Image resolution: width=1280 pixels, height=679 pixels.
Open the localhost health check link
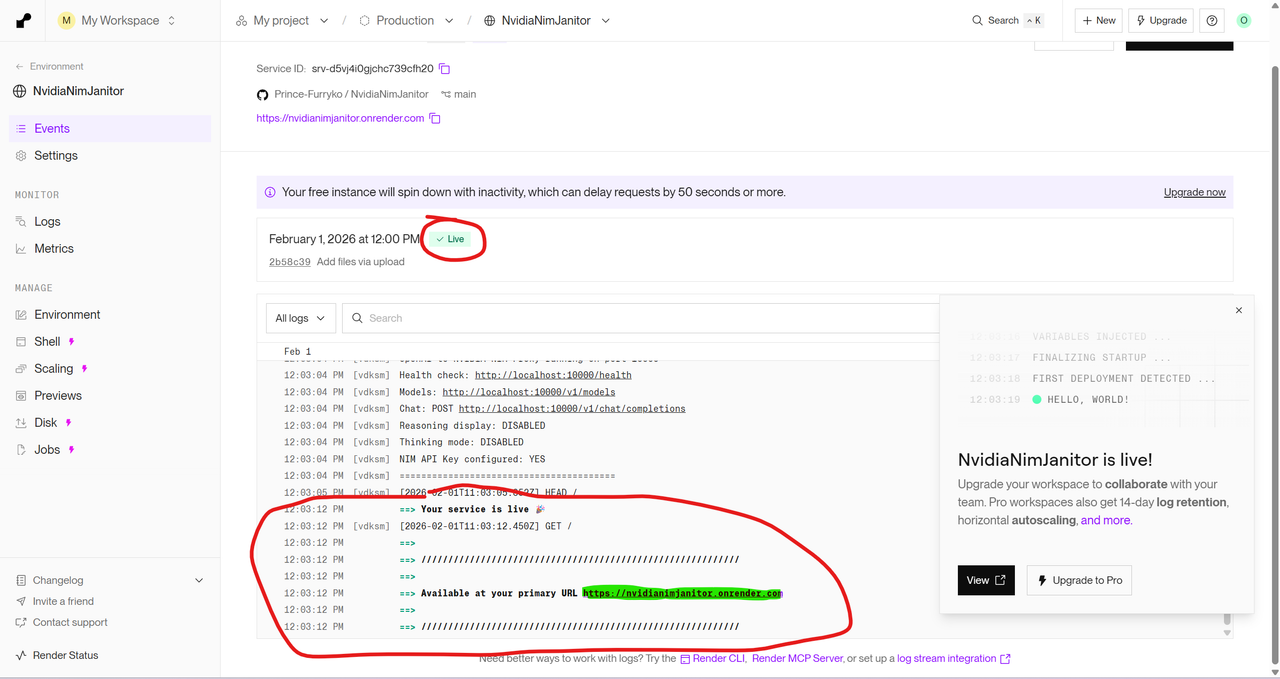click(553, 375)
